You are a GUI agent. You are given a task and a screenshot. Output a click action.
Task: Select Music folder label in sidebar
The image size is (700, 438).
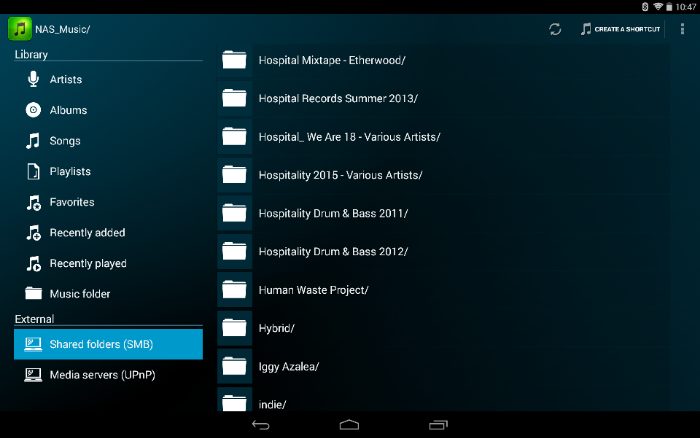[80, 294]
